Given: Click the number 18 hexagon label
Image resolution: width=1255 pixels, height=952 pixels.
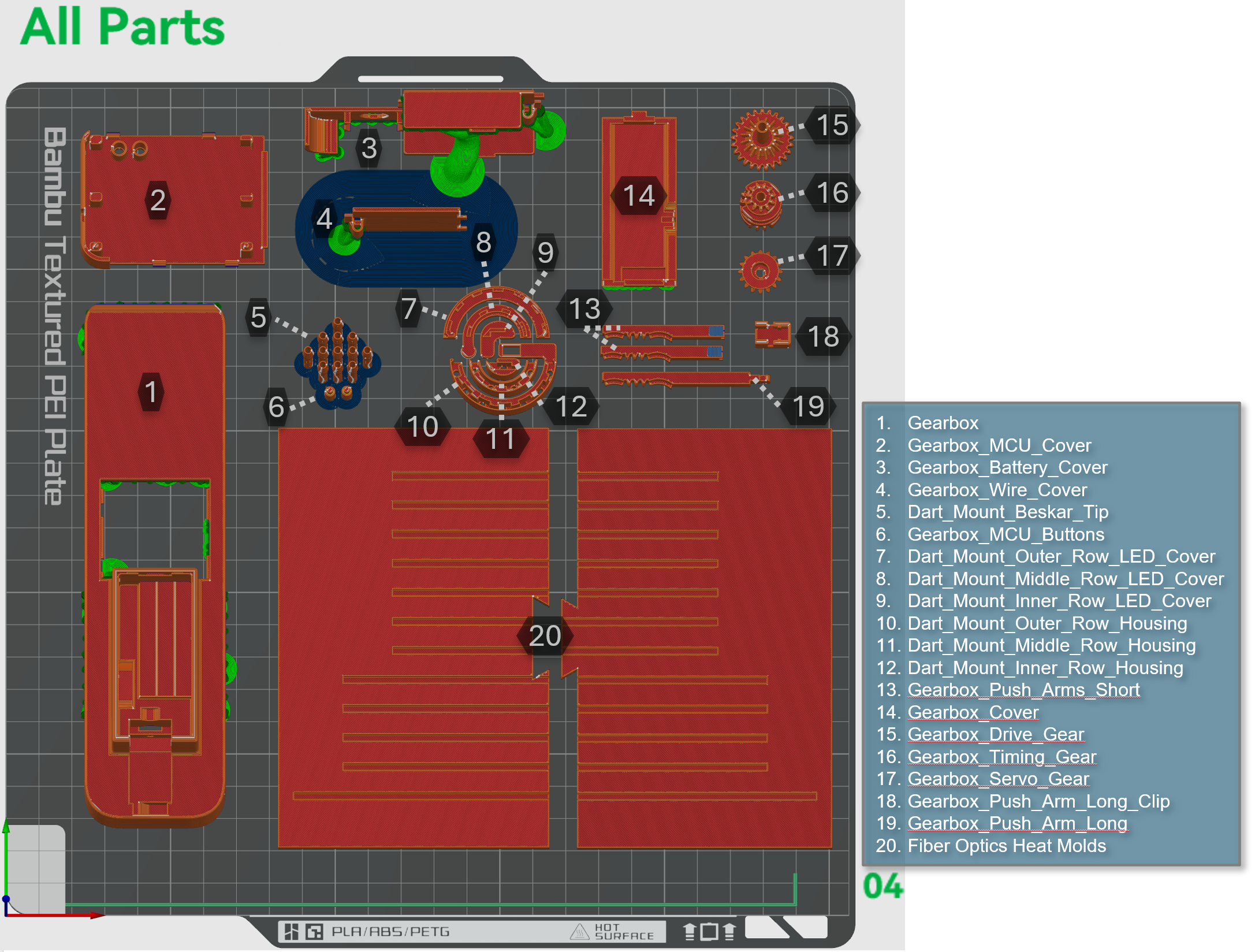Looking at the screenshot, I should pos(823,337).
